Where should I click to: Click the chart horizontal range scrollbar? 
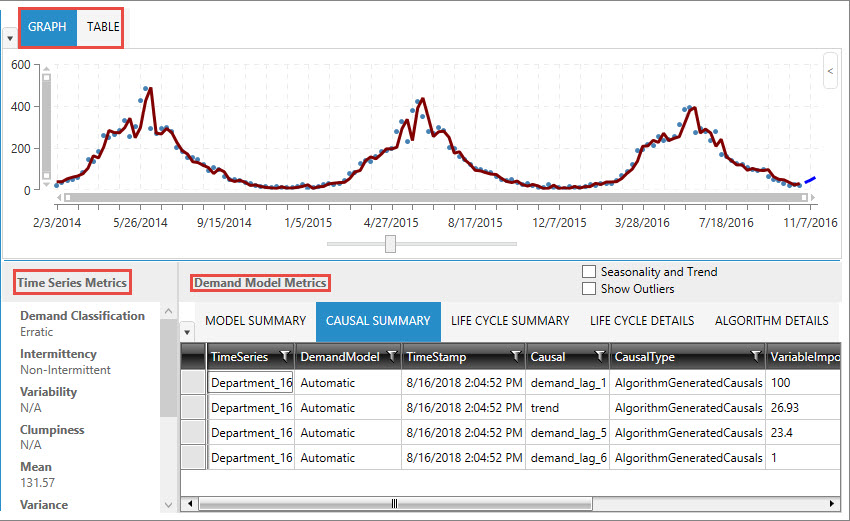click(435, 198)
